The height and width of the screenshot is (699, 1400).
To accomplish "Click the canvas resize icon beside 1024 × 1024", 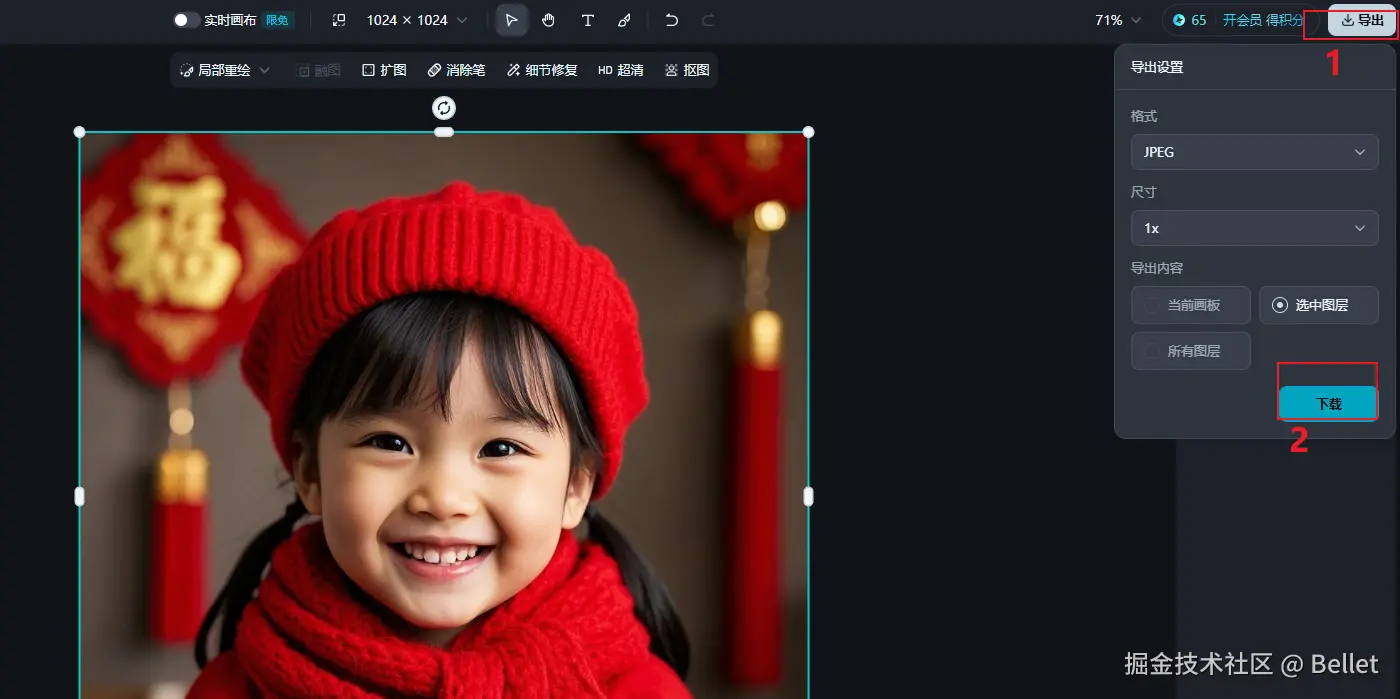I will tap(339, 20).
